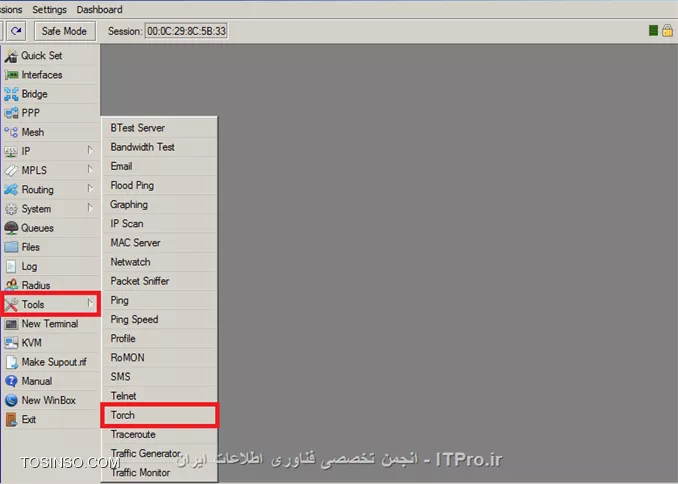Open SMS from Tools submenu
The height and width of the screenshot is (484, 678).
point(160,377)
